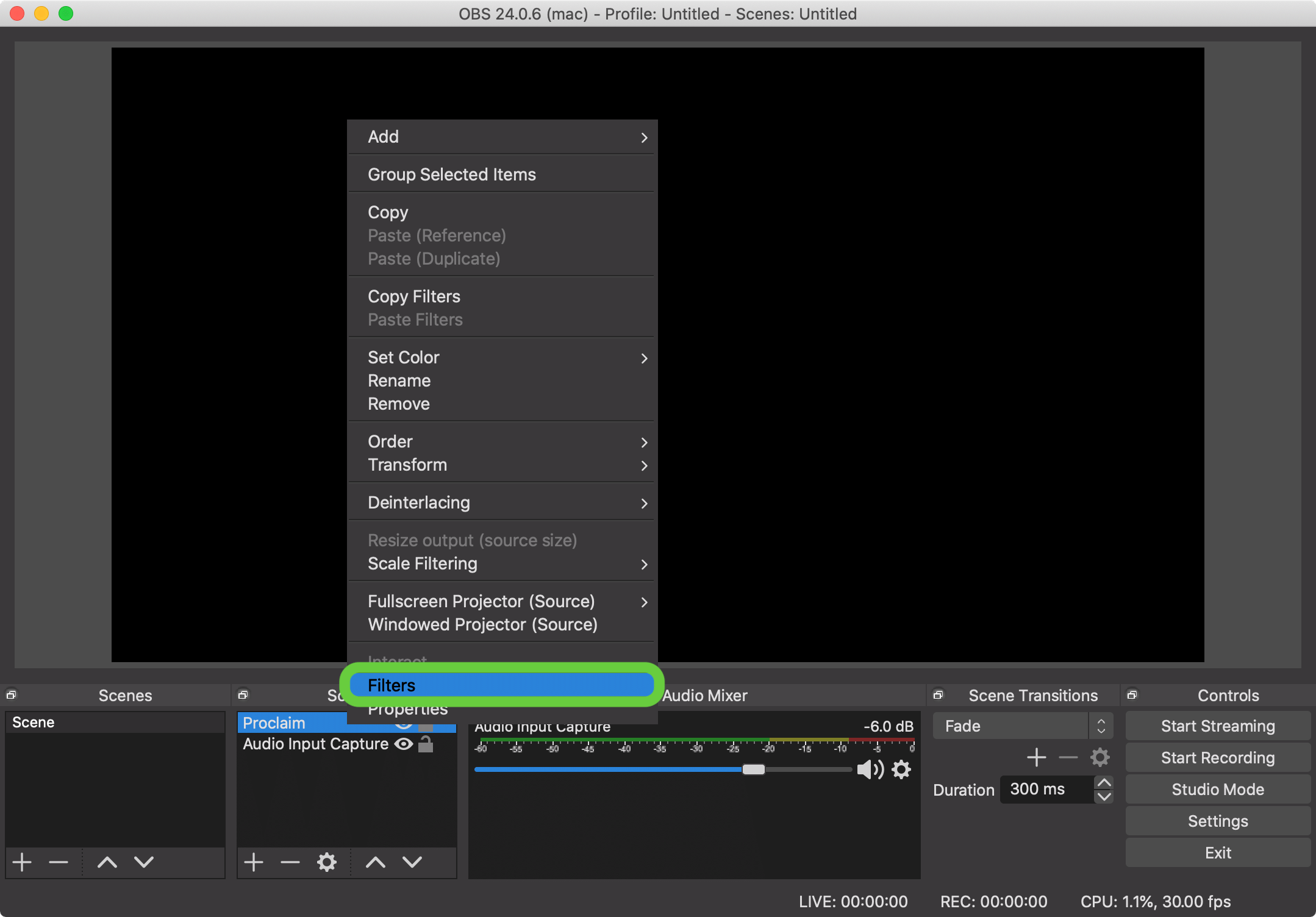The height and width of the screenshot is (917, 1316).
Task: Move source up with arrow in Sources
Action: coord(376,862)
